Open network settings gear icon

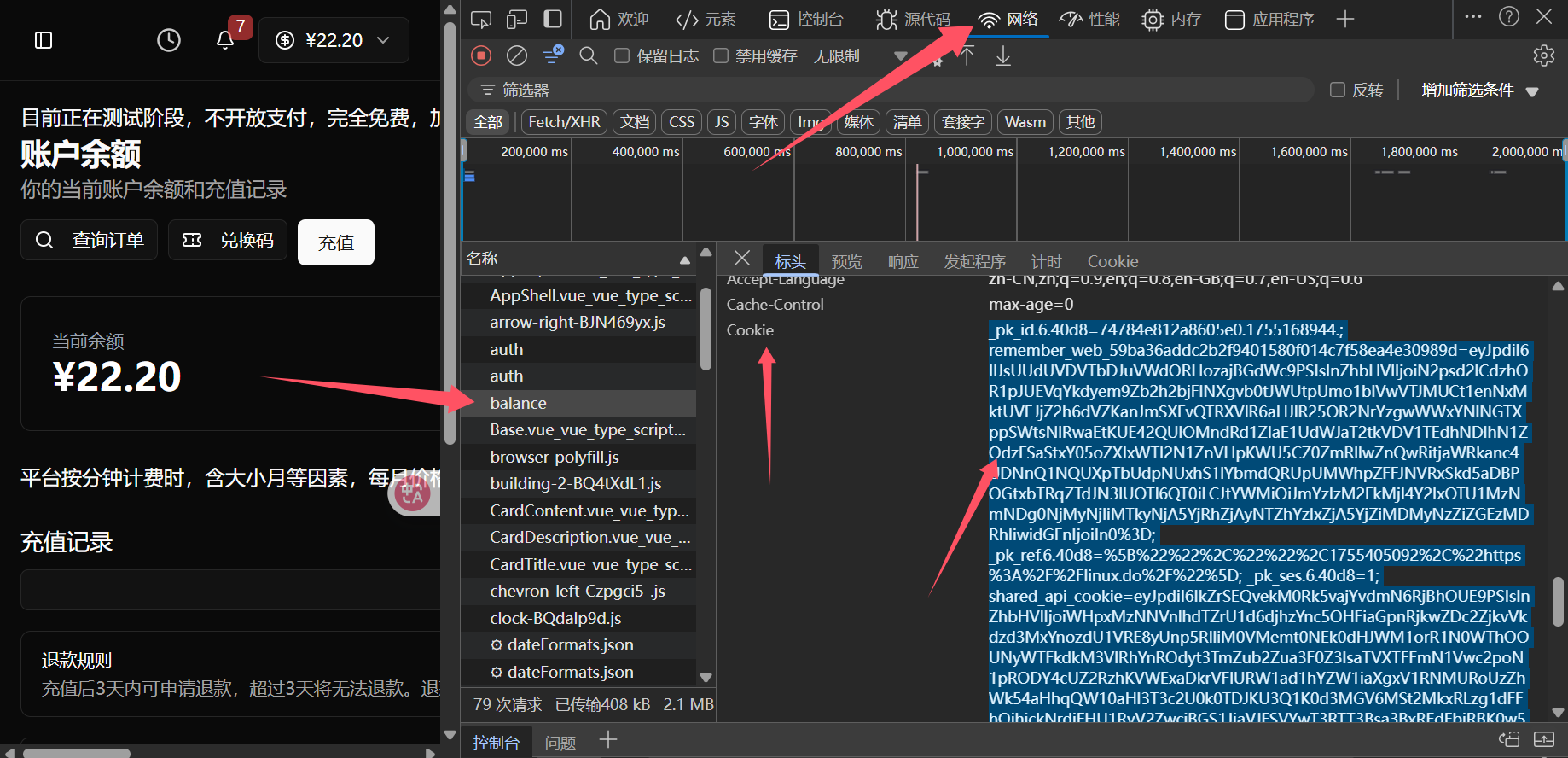1544,55
